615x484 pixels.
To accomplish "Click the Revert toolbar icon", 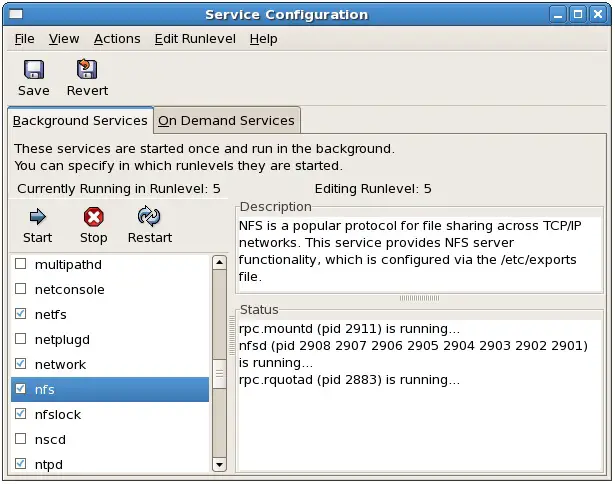I will pyautogui.click(x=87, y=70).
